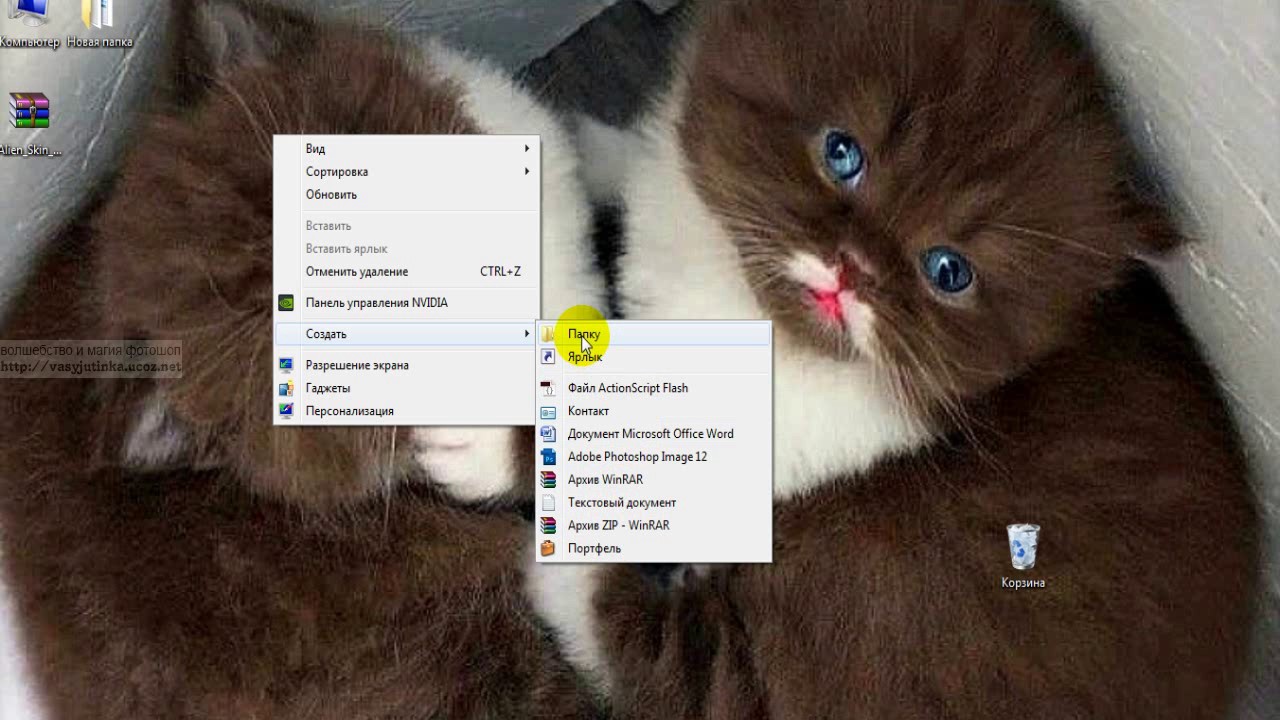Click the Архив ZIP - WinRAR icon

(x=548, y=525)
